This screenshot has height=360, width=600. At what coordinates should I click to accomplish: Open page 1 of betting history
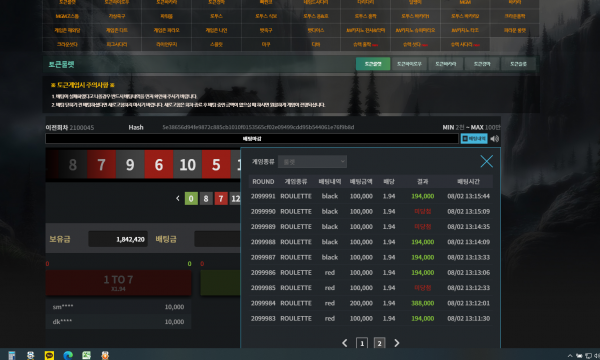pyautogui.click(x=362, y=343)
